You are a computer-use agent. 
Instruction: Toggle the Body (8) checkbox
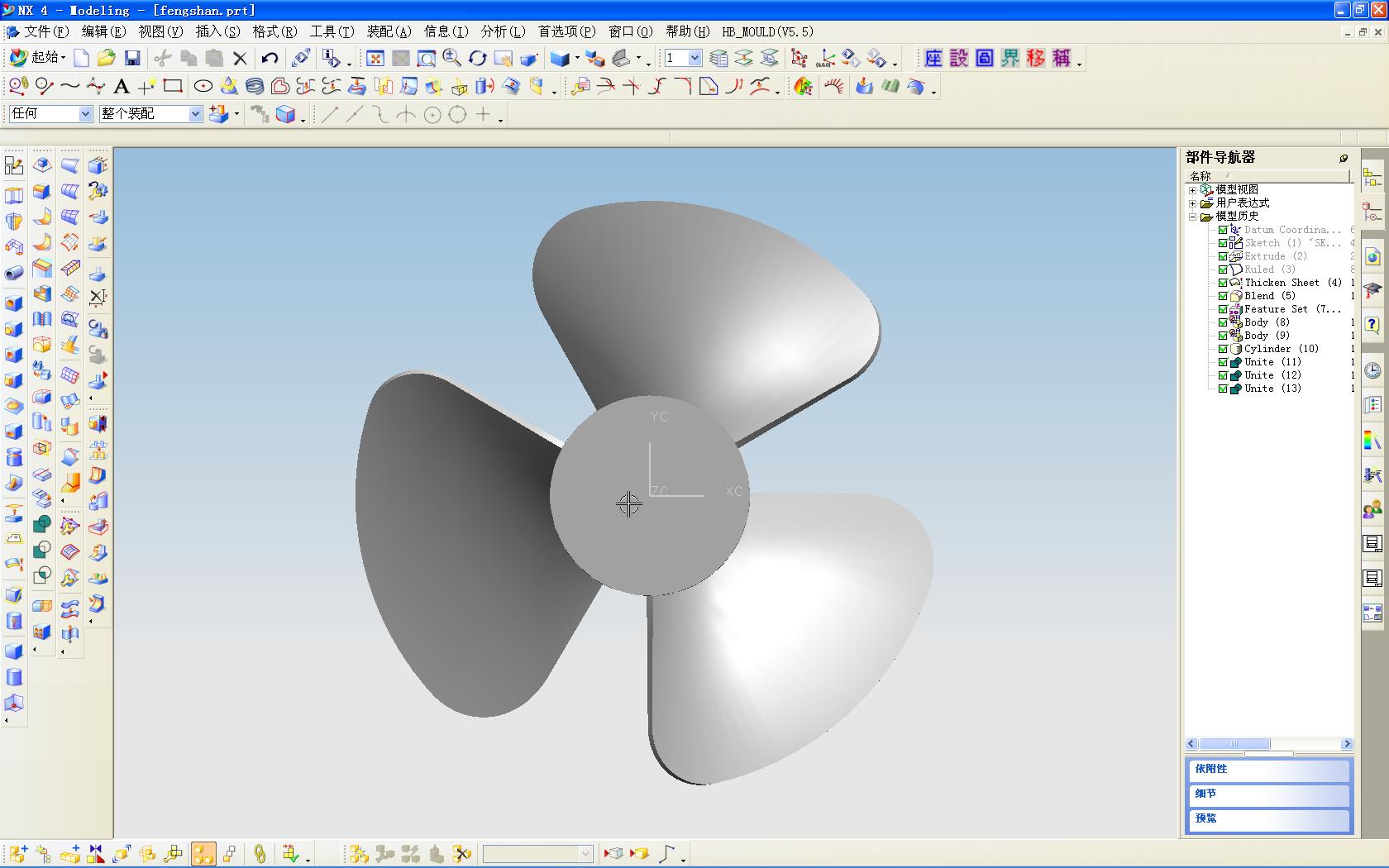point(1223,322)
